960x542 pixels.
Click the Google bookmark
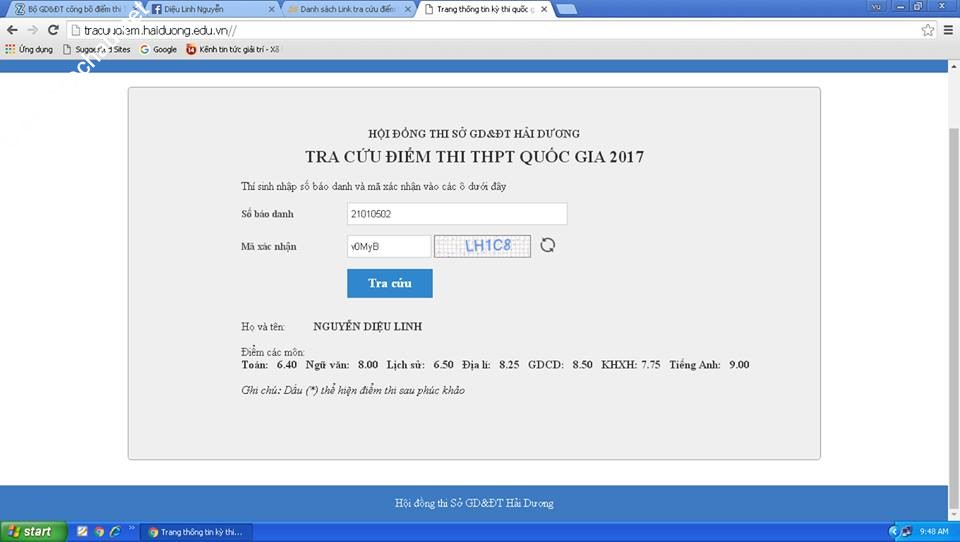pyautogui.click(x=158, y=49)
